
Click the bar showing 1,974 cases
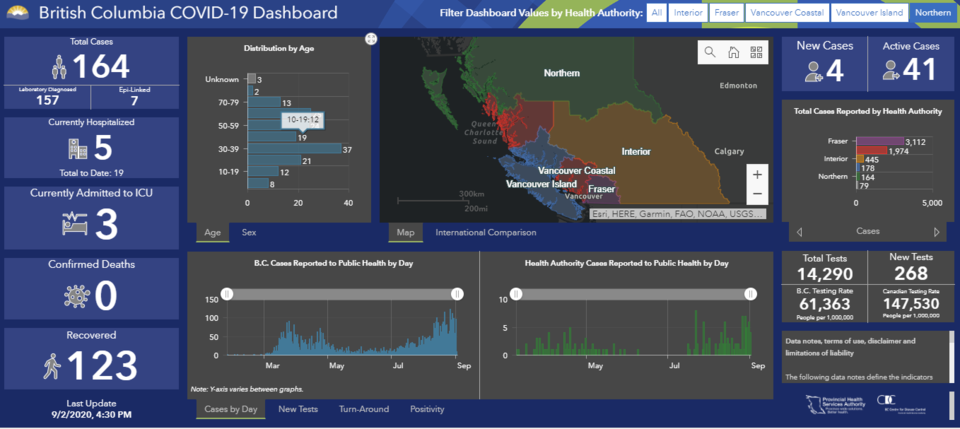[x=872, y=150]
